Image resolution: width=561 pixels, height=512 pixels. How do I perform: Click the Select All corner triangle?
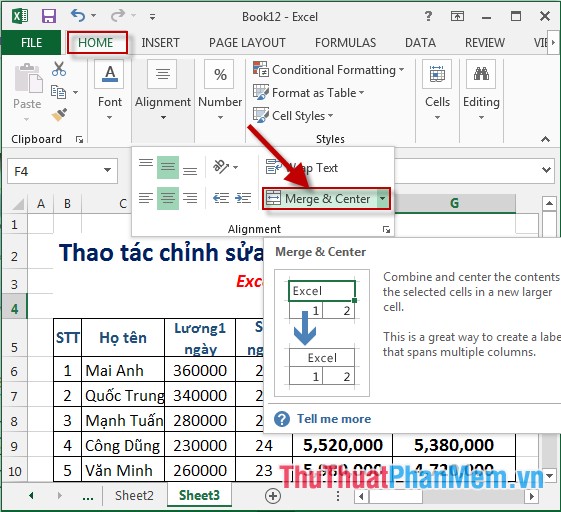(x=18, y=203)
